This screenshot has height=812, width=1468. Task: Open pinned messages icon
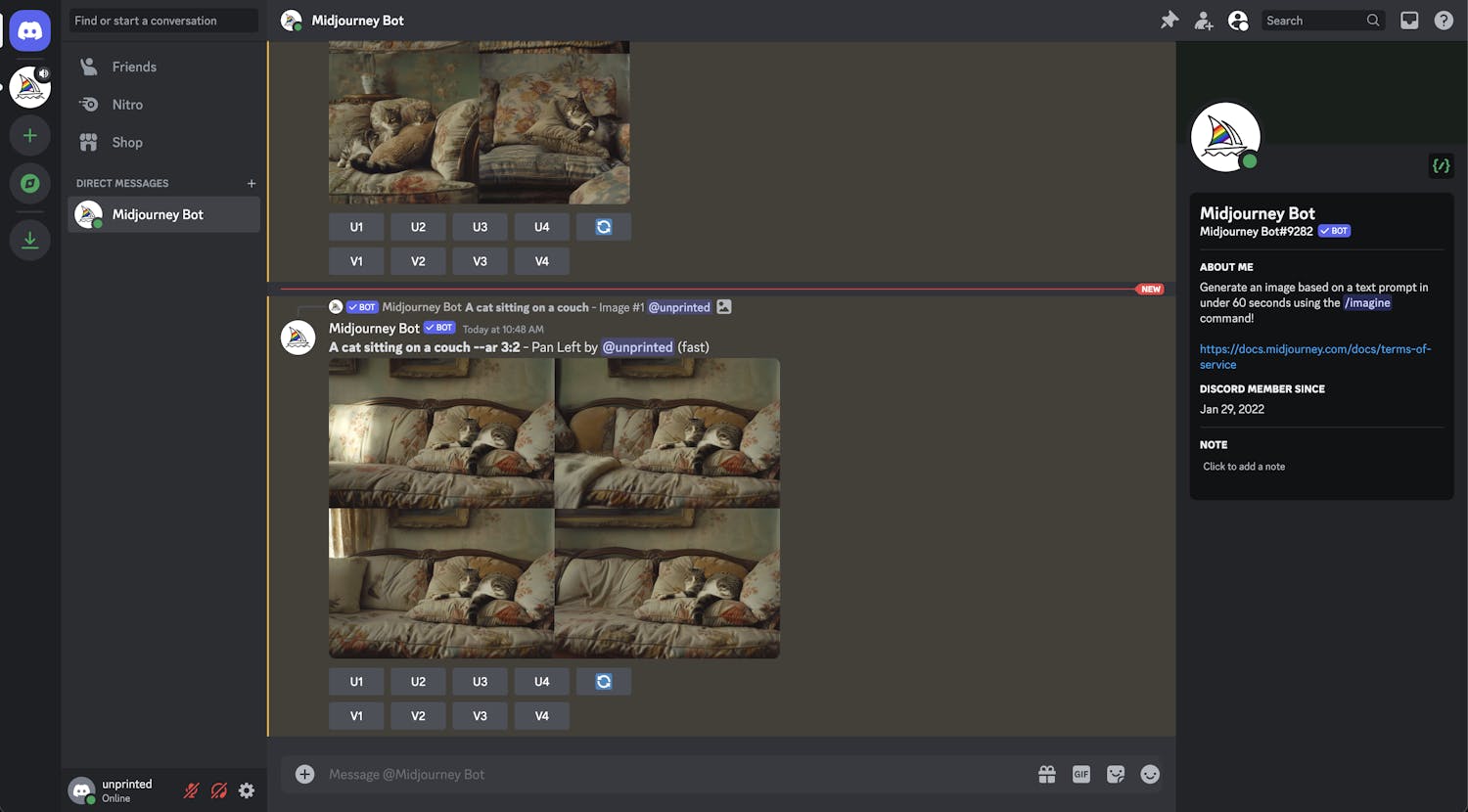(x=1170, y=21)
